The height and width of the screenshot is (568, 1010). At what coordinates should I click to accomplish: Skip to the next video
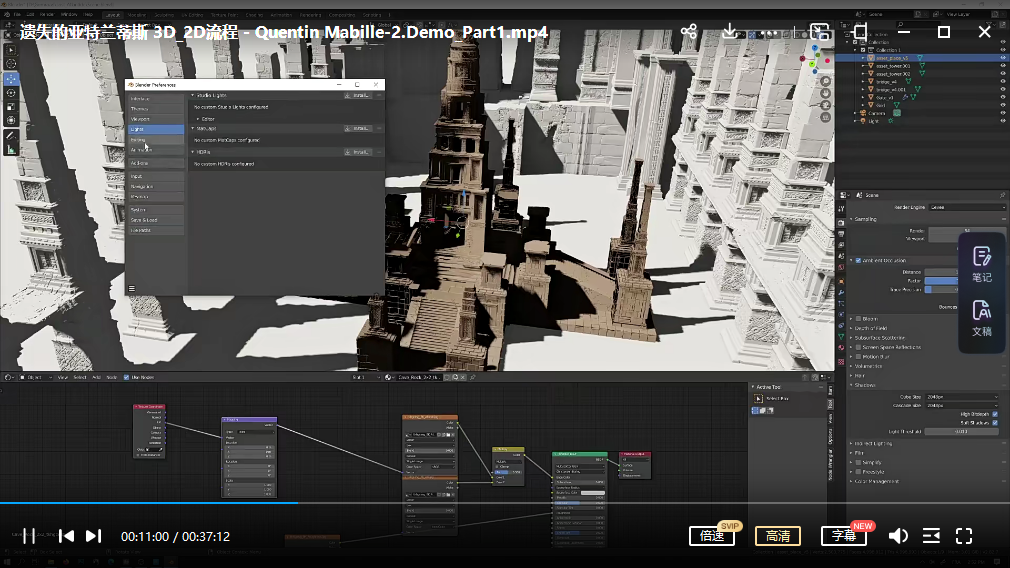coord(93,536)
